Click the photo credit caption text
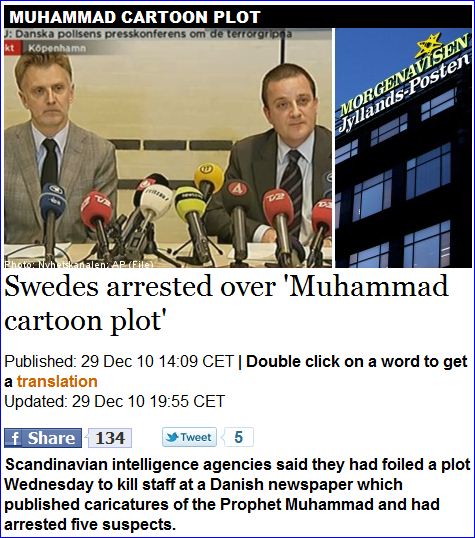475x538 pixels. (79, 264)
